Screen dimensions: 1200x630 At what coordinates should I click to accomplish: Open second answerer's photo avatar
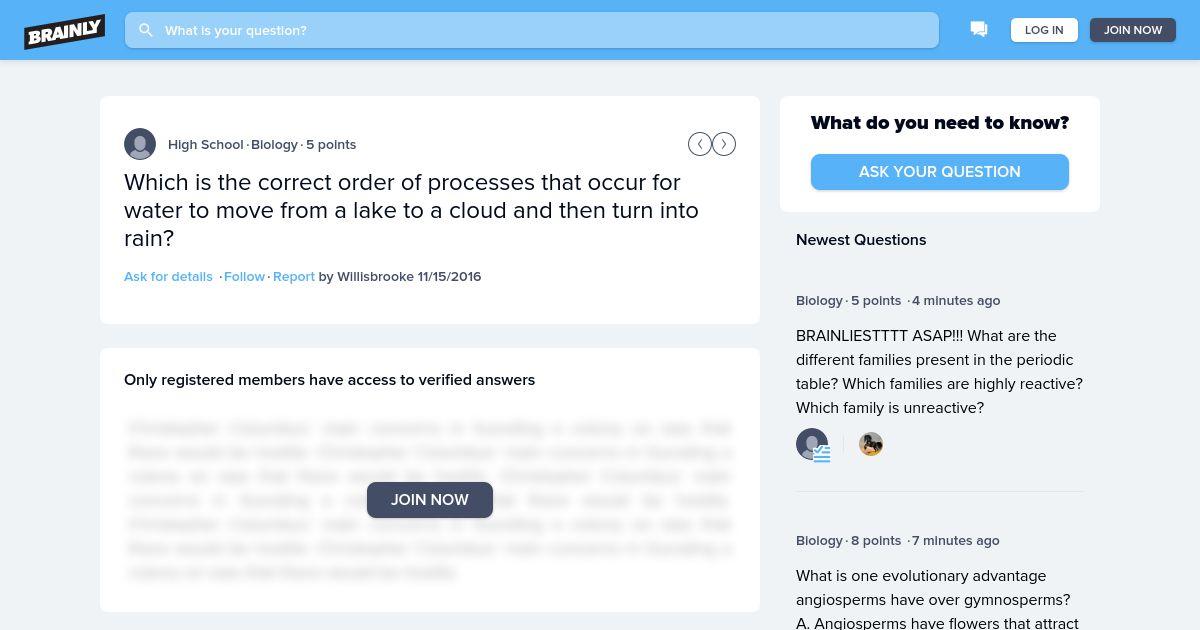pos(871,444)
